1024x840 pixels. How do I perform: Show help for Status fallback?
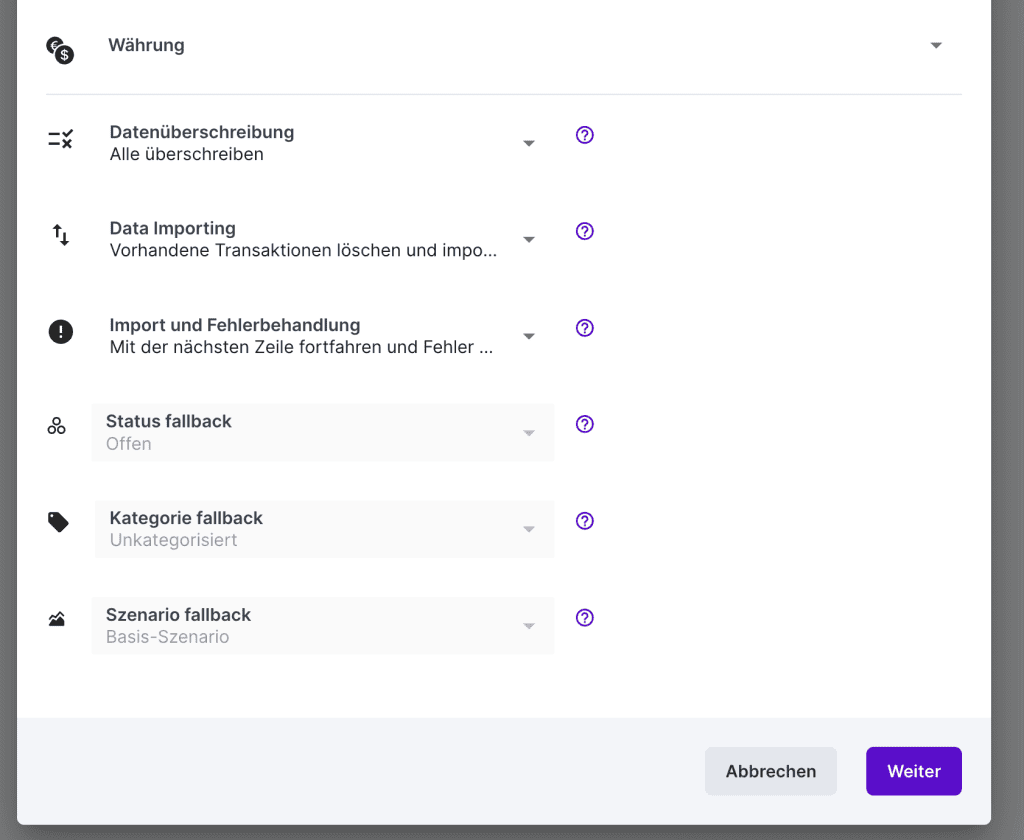tap(585, 424)
